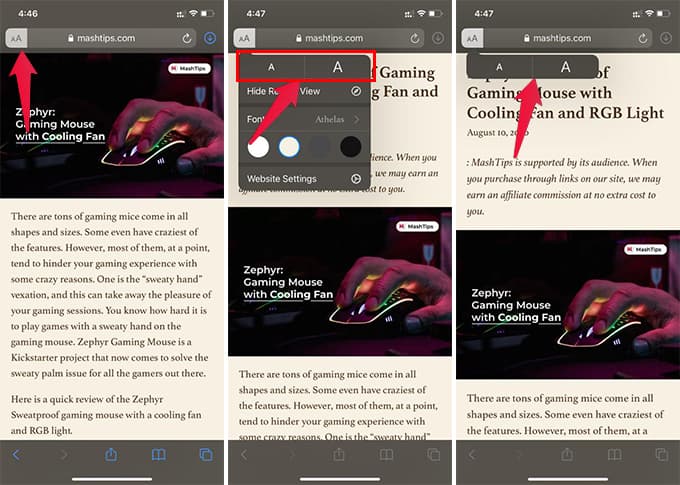
Task: Tap the small A in the right screenshot
Action: 500,67
